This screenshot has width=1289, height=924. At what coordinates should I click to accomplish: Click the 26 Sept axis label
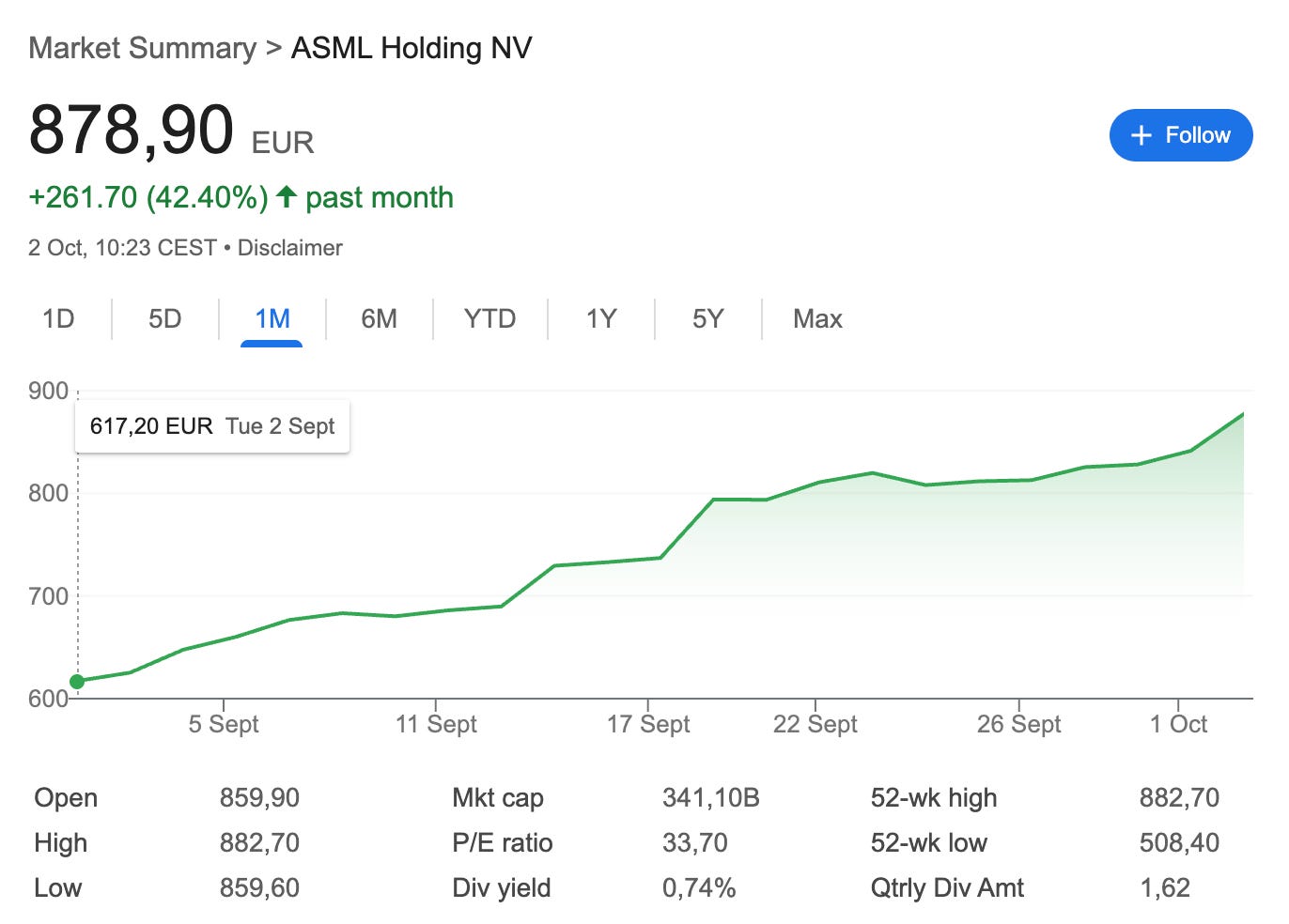(1019, 724)
